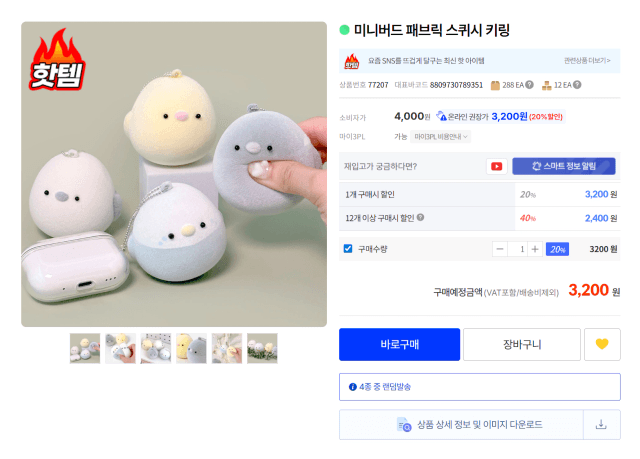
Task: Open help icon next to 288 EA
Action: tap(529, 85)
